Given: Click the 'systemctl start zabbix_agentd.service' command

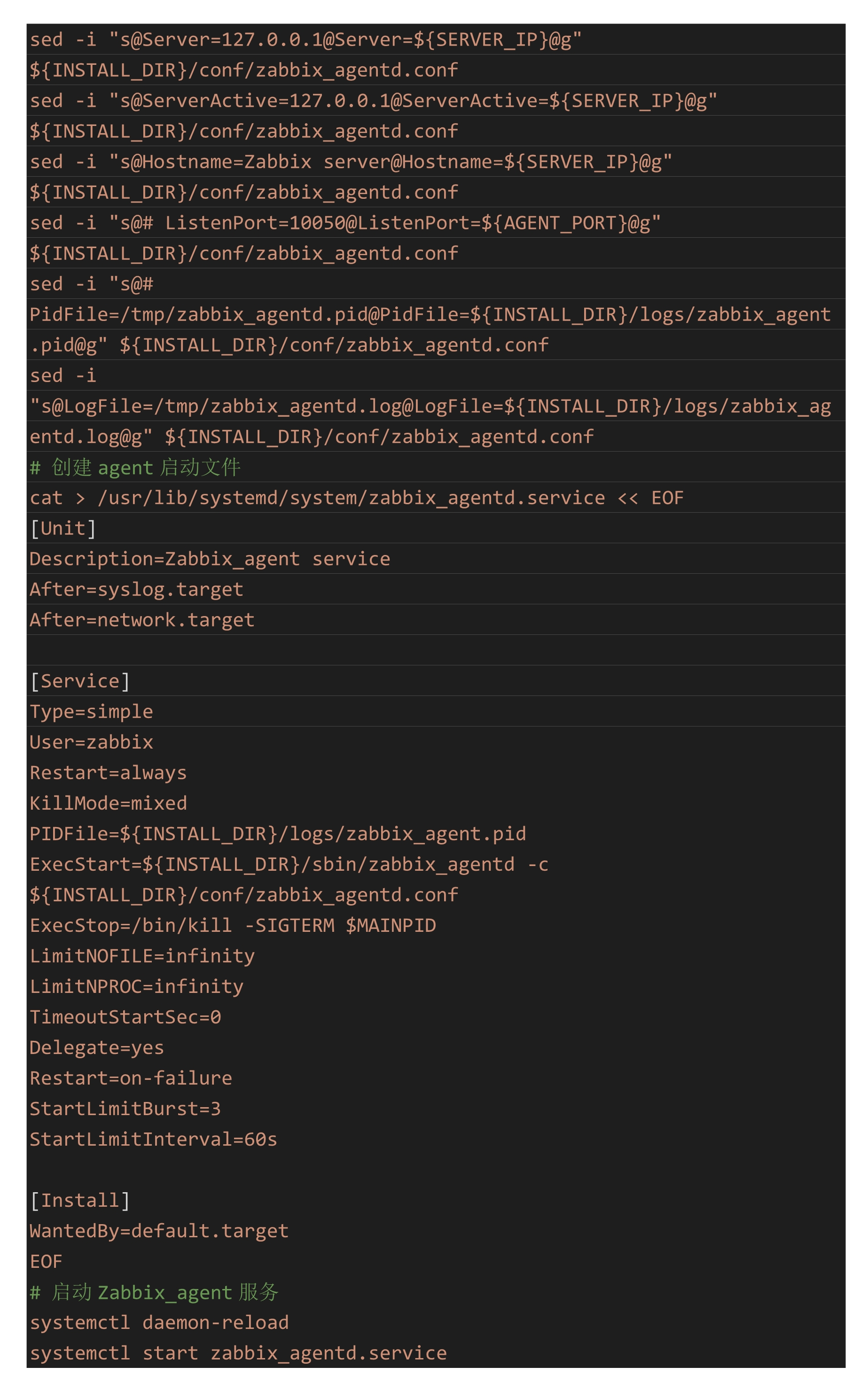Looking at the screenshot, I should click(238, 1353).
